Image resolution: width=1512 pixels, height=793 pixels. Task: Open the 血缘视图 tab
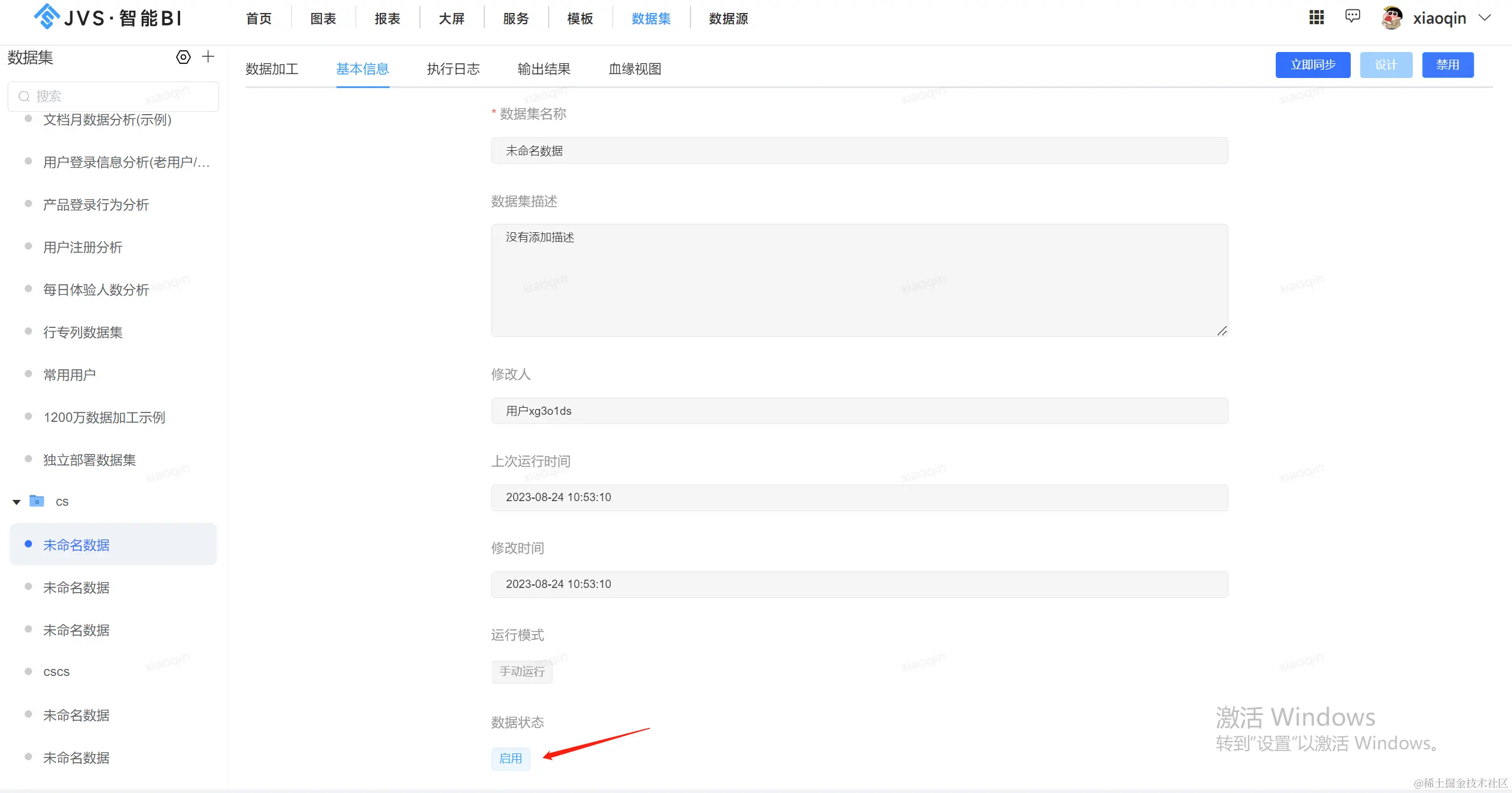[x=634, y=69]
